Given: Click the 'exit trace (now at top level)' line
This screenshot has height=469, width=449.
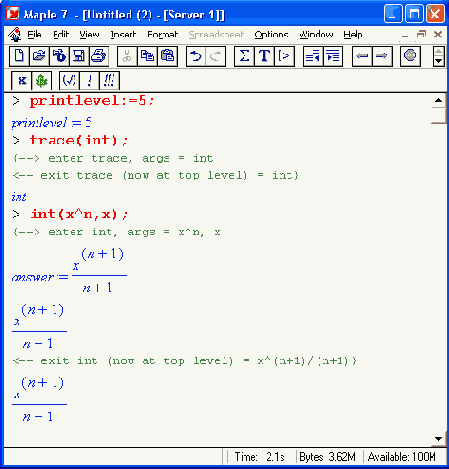Looking at the screenshot, I should [156, 175].
